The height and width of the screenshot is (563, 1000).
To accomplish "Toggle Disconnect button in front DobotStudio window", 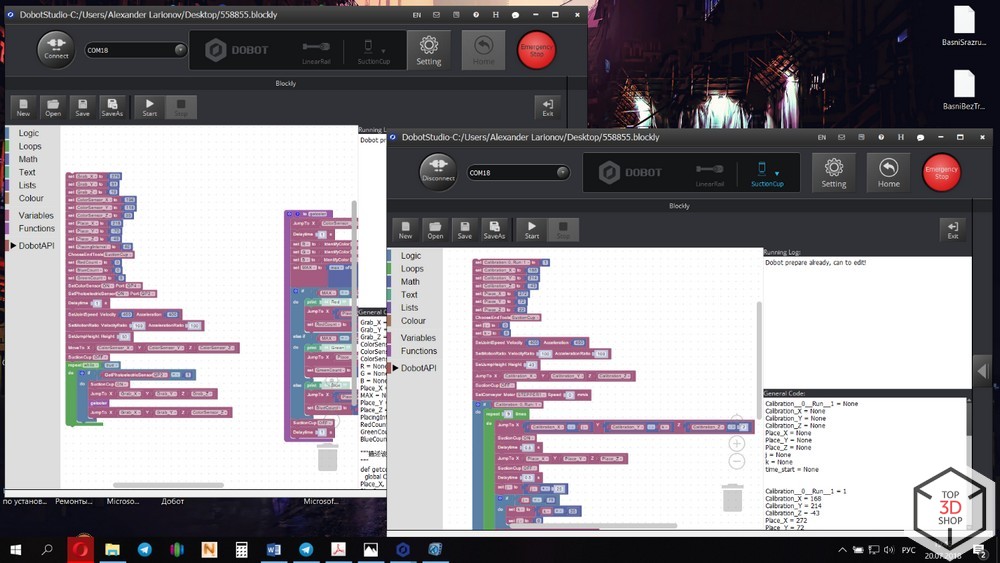I will (438, 172).
